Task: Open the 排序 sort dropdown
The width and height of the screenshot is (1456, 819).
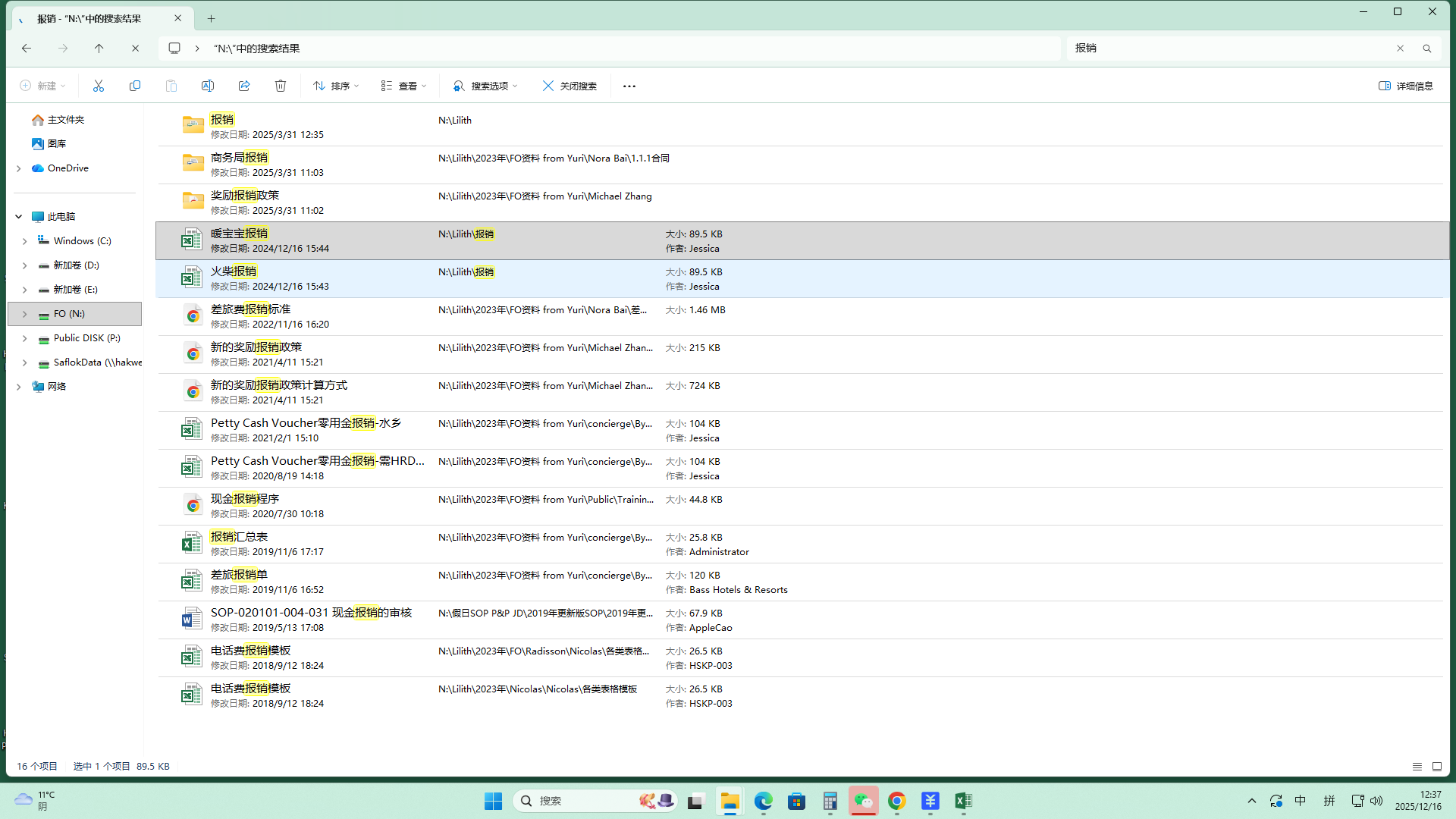Action: pyautogui.click(x=336, y=86)
